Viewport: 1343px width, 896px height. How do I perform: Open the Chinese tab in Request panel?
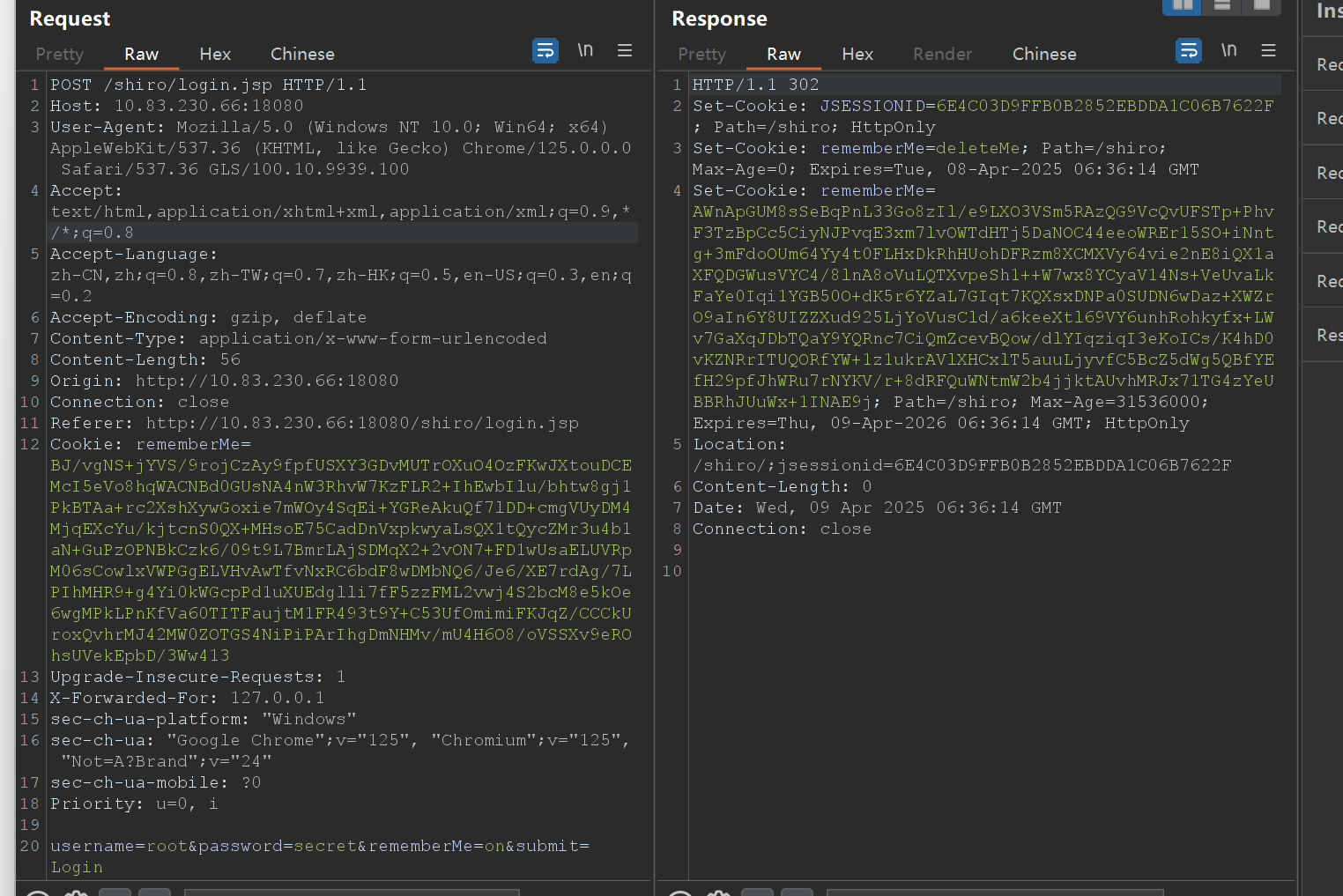[x=302, y=55]
